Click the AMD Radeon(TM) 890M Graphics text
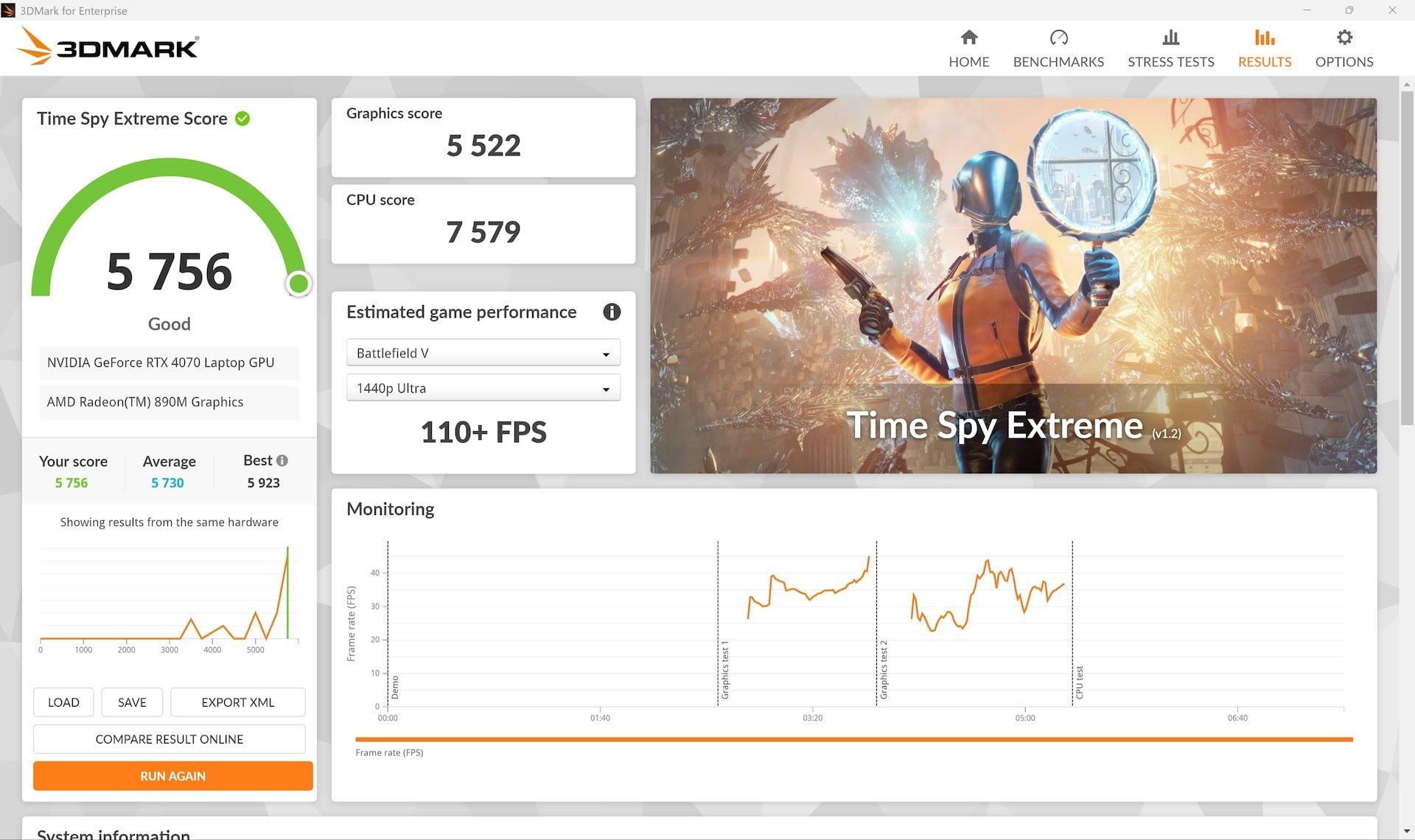 click(x=145, y=402)
